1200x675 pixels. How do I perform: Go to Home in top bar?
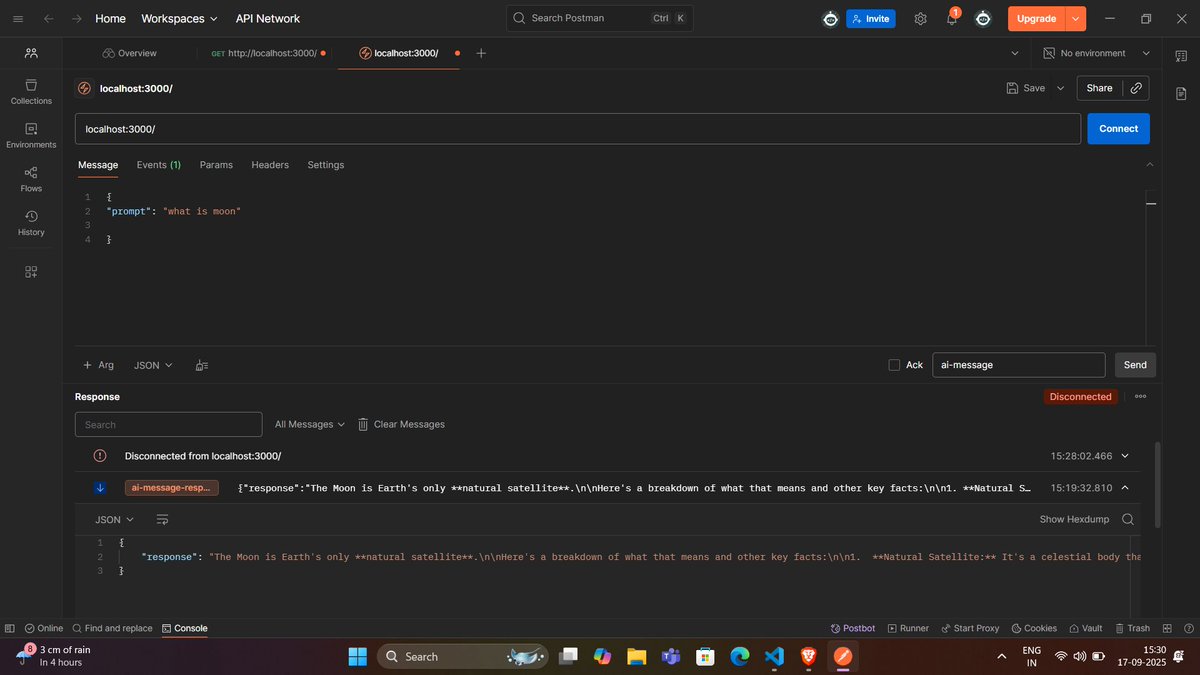[x=110, y=18]
